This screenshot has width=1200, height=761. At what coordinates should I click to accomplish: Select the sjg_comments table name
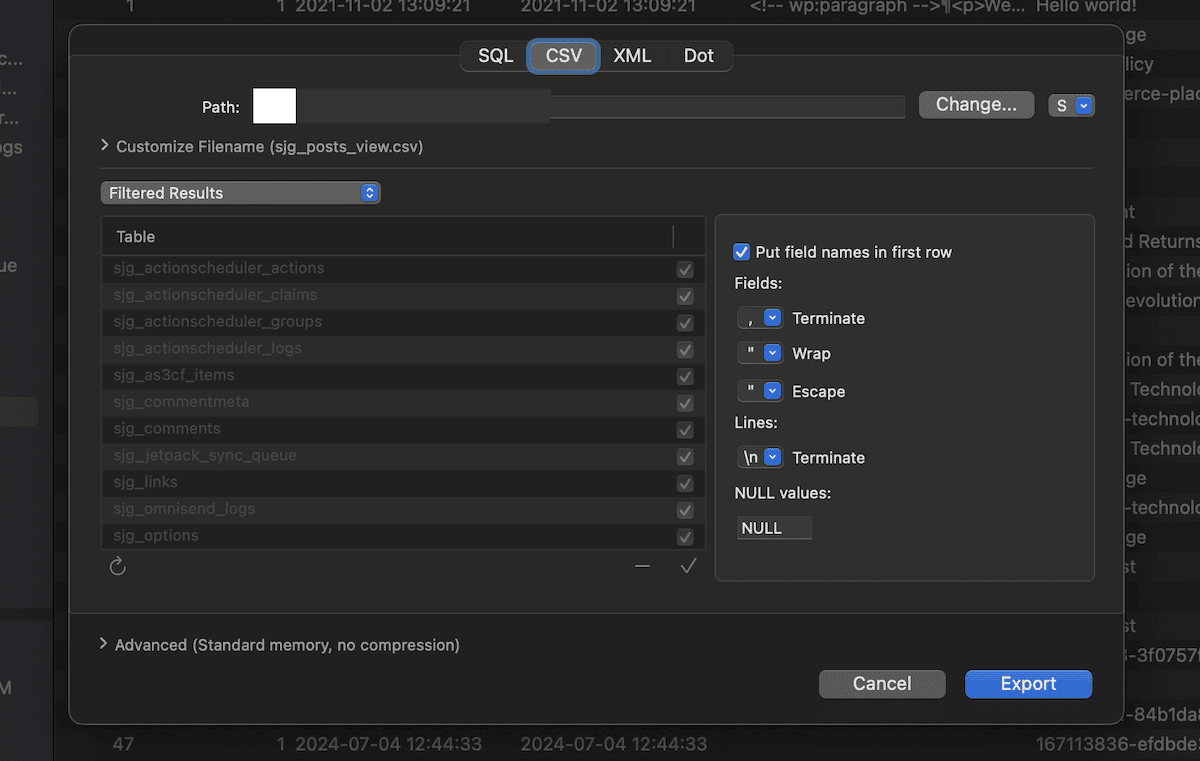[166, 429]
